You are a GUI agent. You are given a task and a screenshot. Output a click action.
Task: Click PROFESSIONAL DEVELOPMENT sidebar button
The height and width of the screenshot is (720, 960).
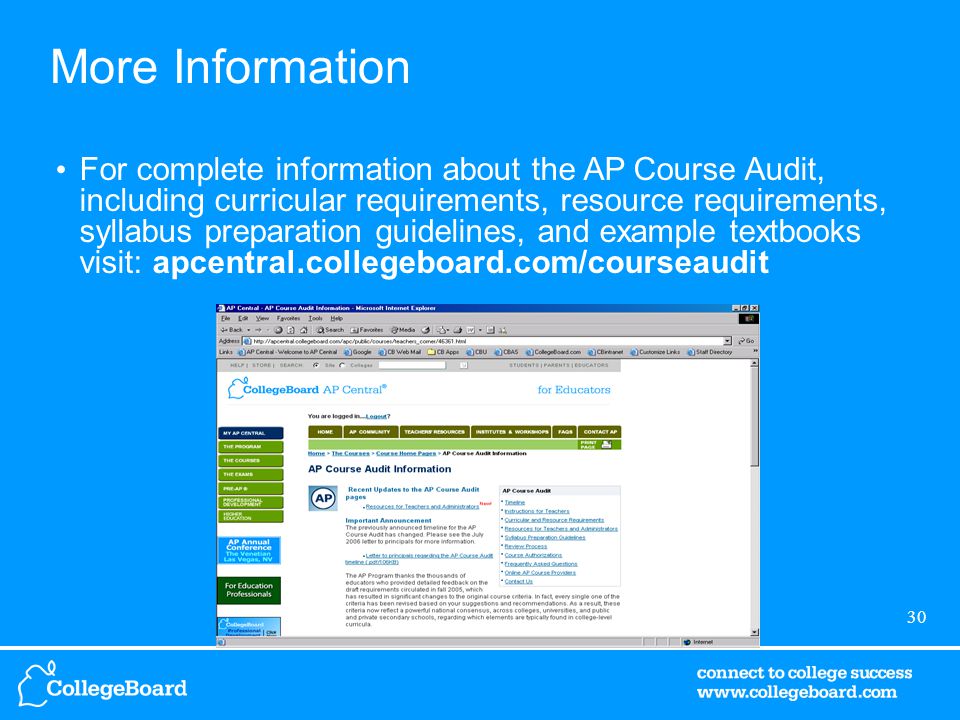250,503
